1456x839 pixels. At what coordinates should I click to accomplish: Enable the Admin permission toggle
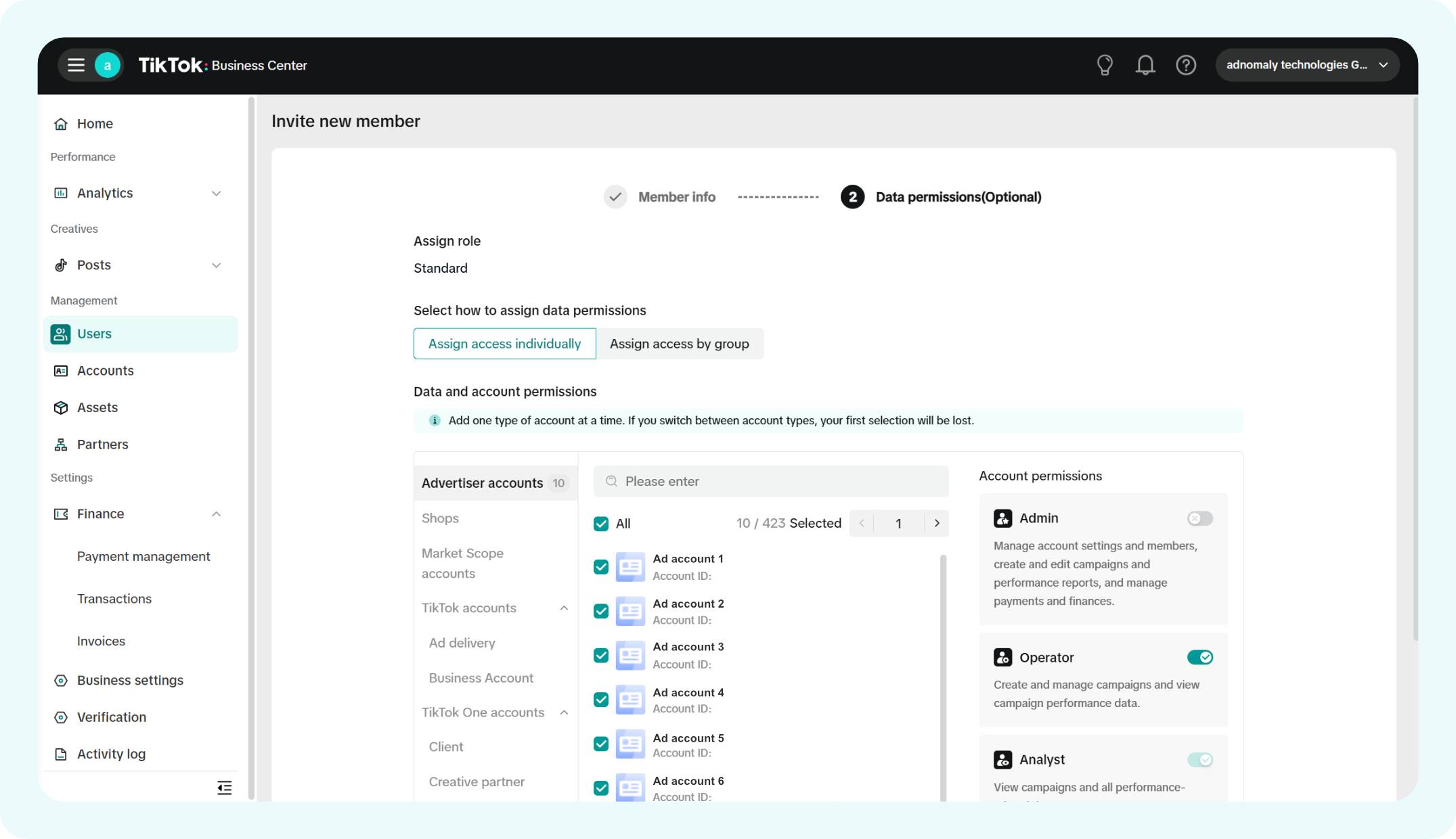coord(1199,518)
